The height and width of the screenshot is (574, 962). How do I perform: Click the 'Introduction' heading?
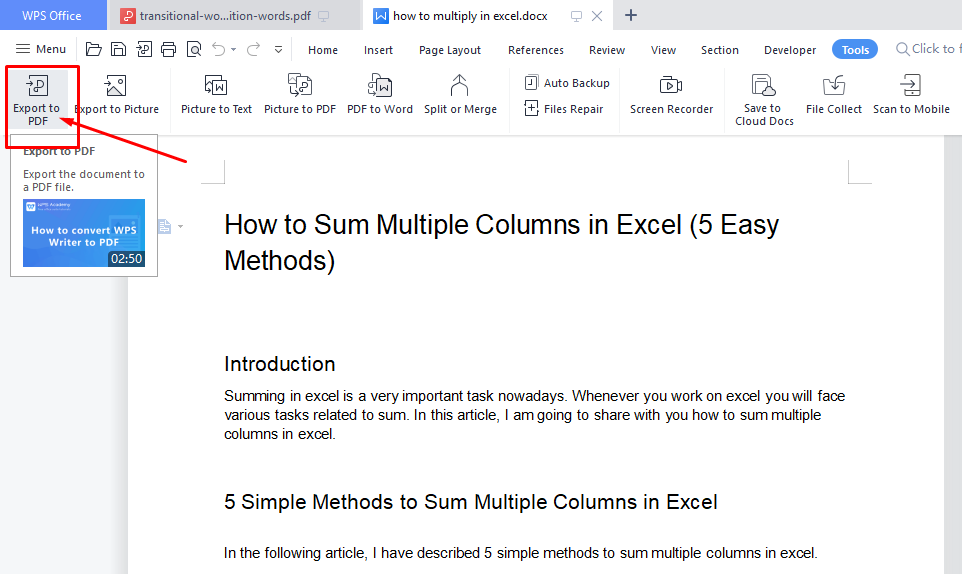click(280, 364)
